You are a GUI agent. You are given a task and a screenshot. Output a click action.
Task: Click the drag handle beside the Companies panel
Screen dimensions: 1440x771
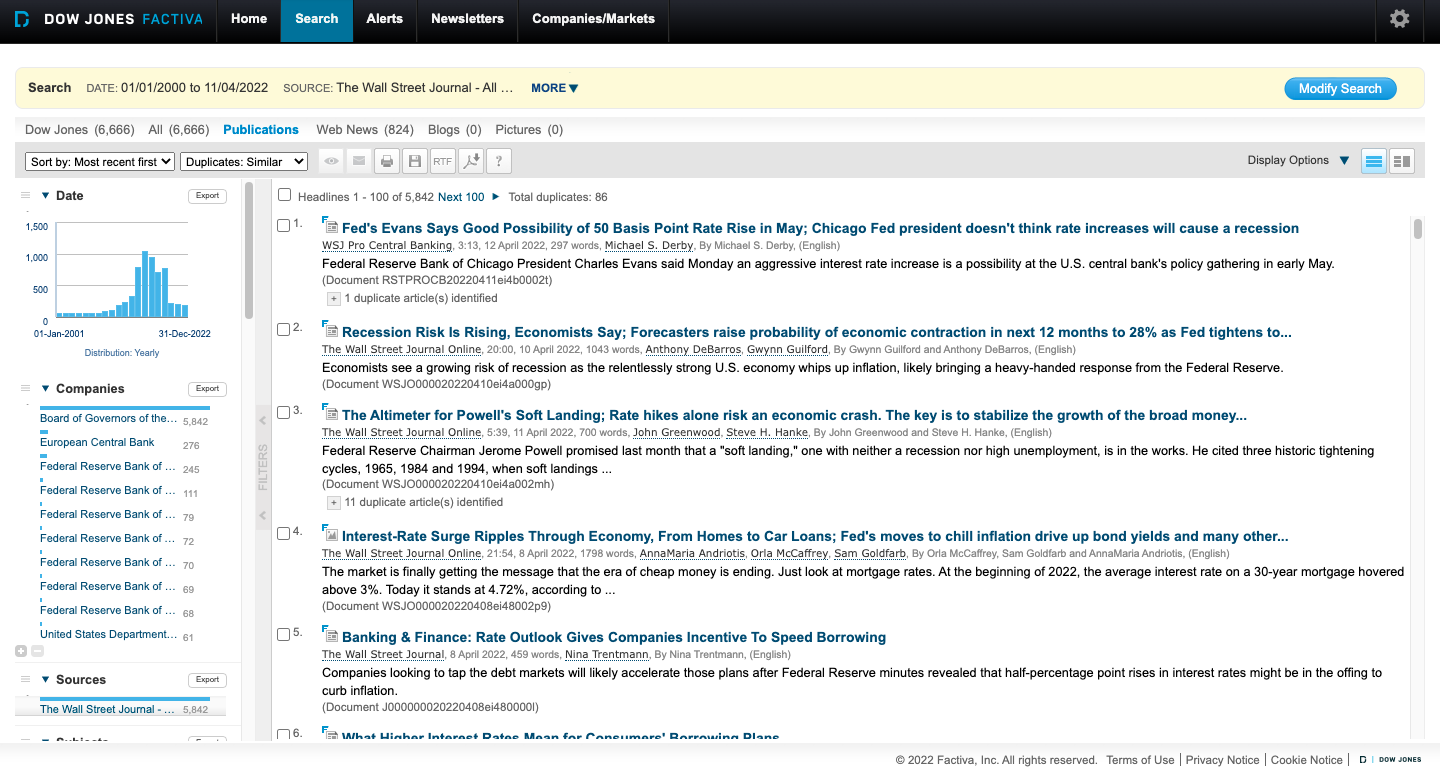click(x=26, y=389)
